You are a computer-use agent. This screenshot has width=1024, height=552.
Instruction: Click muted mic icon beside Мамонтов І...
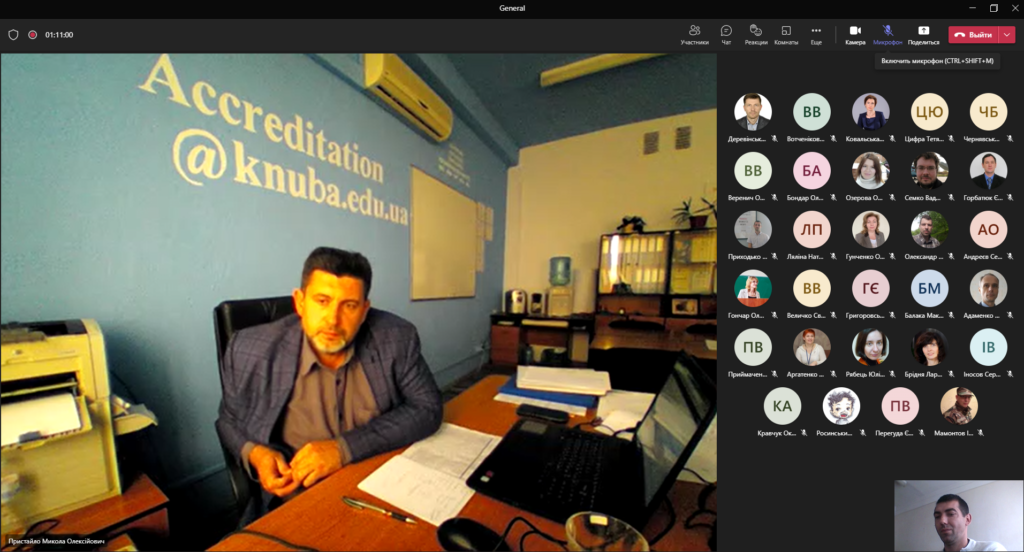[x=980, y=432]
